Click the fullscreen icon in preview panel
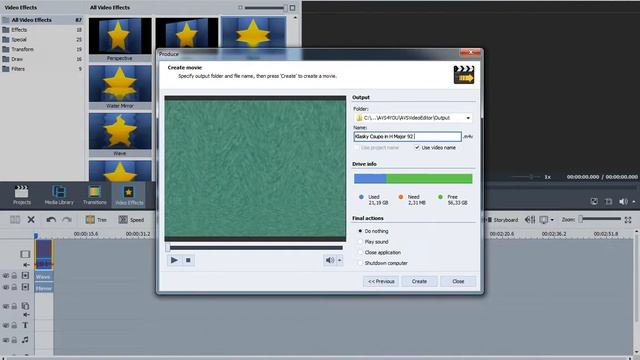 (609, 201)
